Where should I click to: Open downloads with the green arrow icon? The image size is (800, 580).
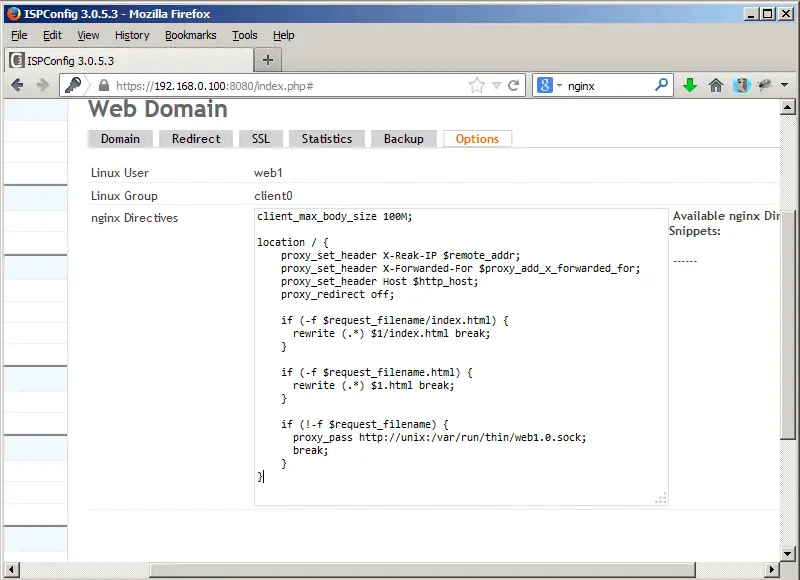pyautogui.click(x=690, y=85)
